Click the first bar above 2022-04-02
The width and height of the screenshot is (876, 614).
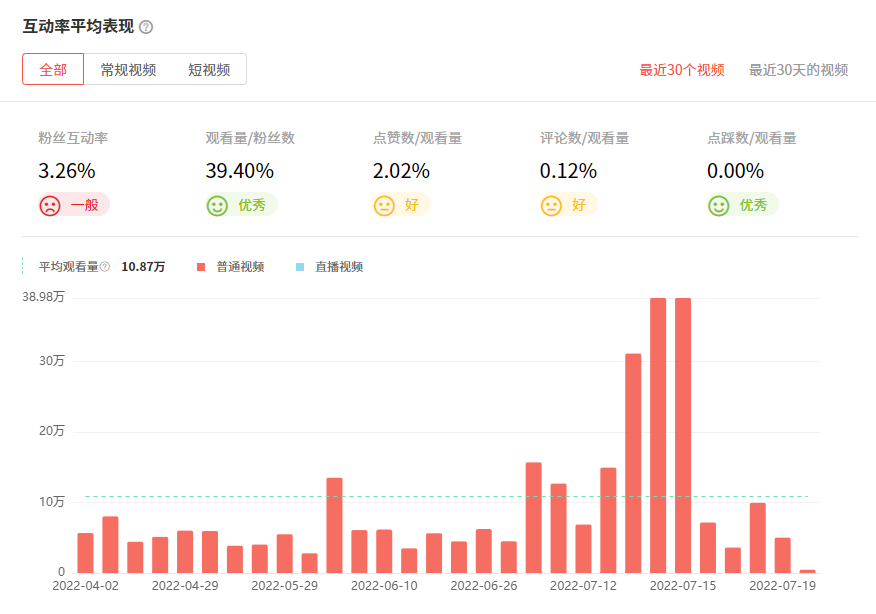click(x=85, y=552)
